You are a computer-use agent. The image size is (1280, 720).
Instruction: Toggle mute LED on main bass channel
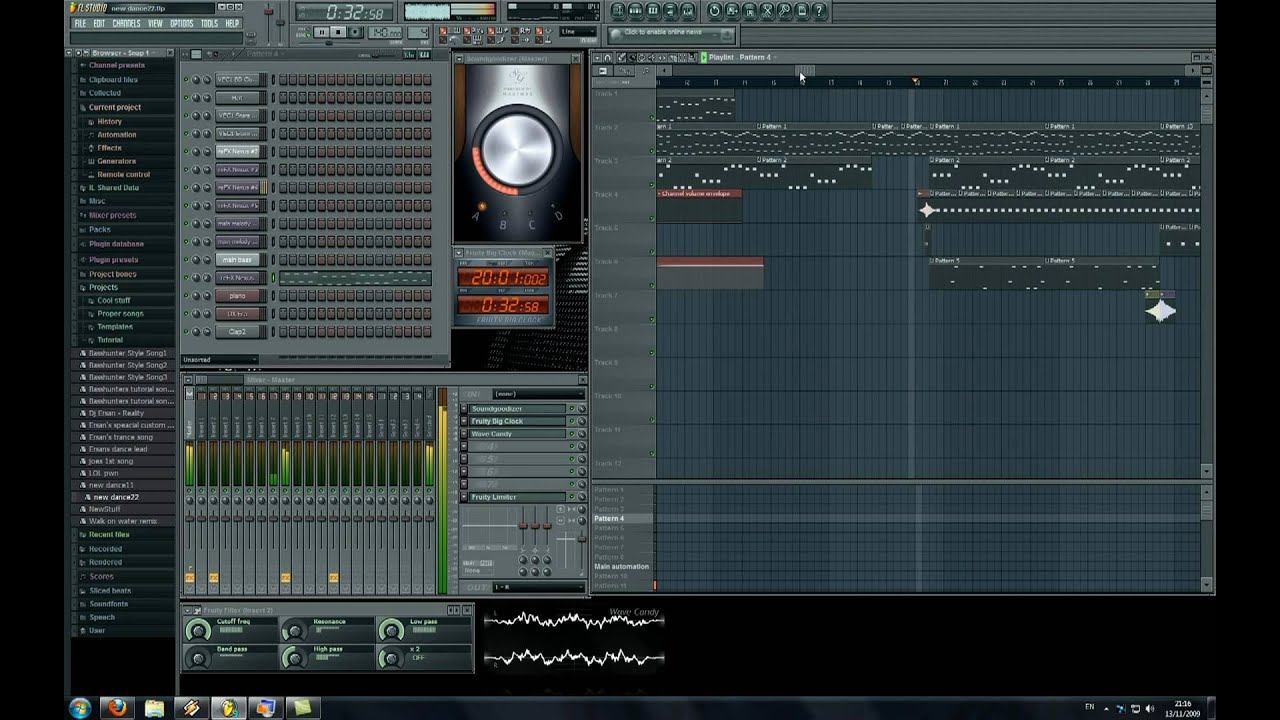pos(186,260)
